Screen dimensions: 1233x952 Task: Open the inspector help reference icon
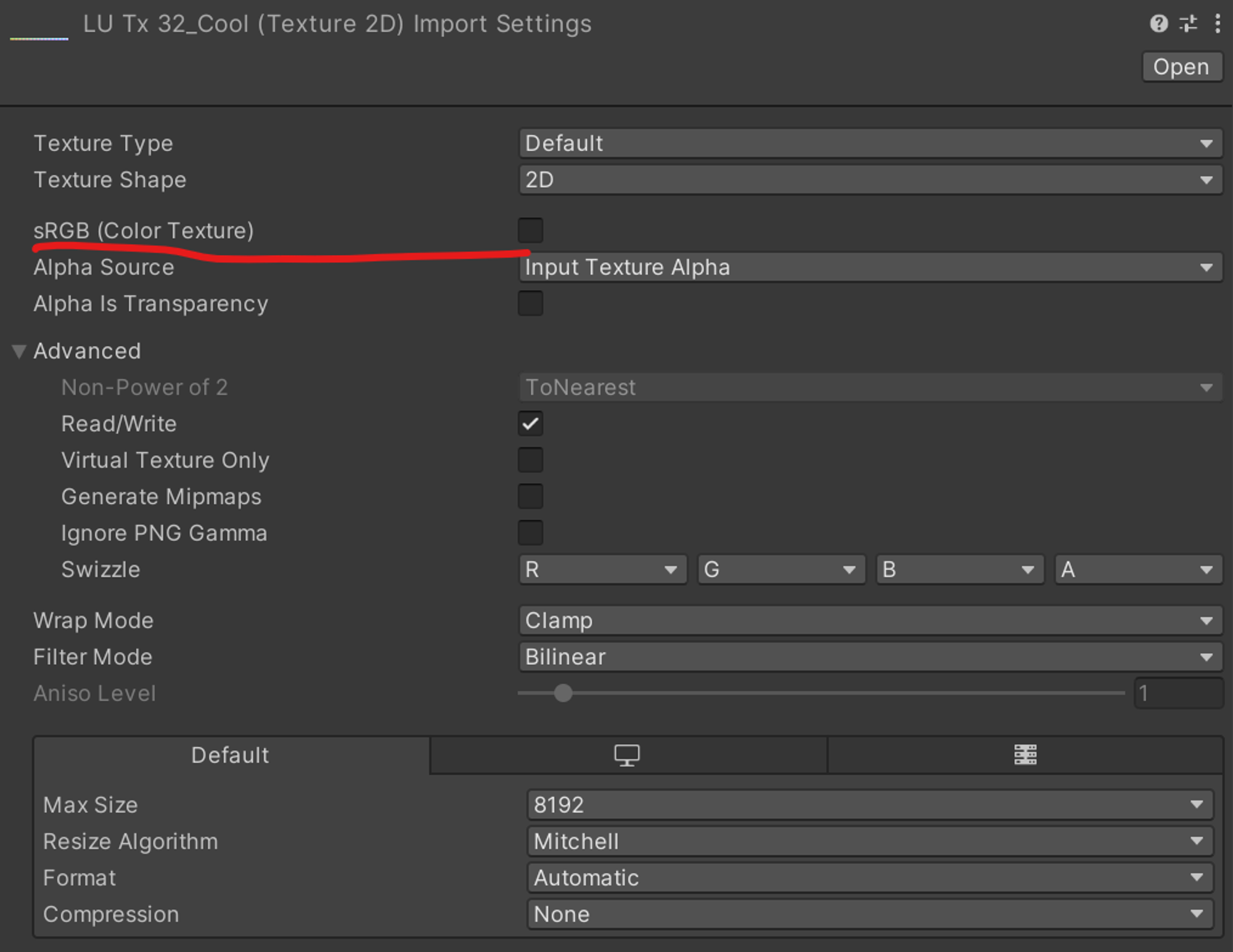click(x=1158, y=24)
